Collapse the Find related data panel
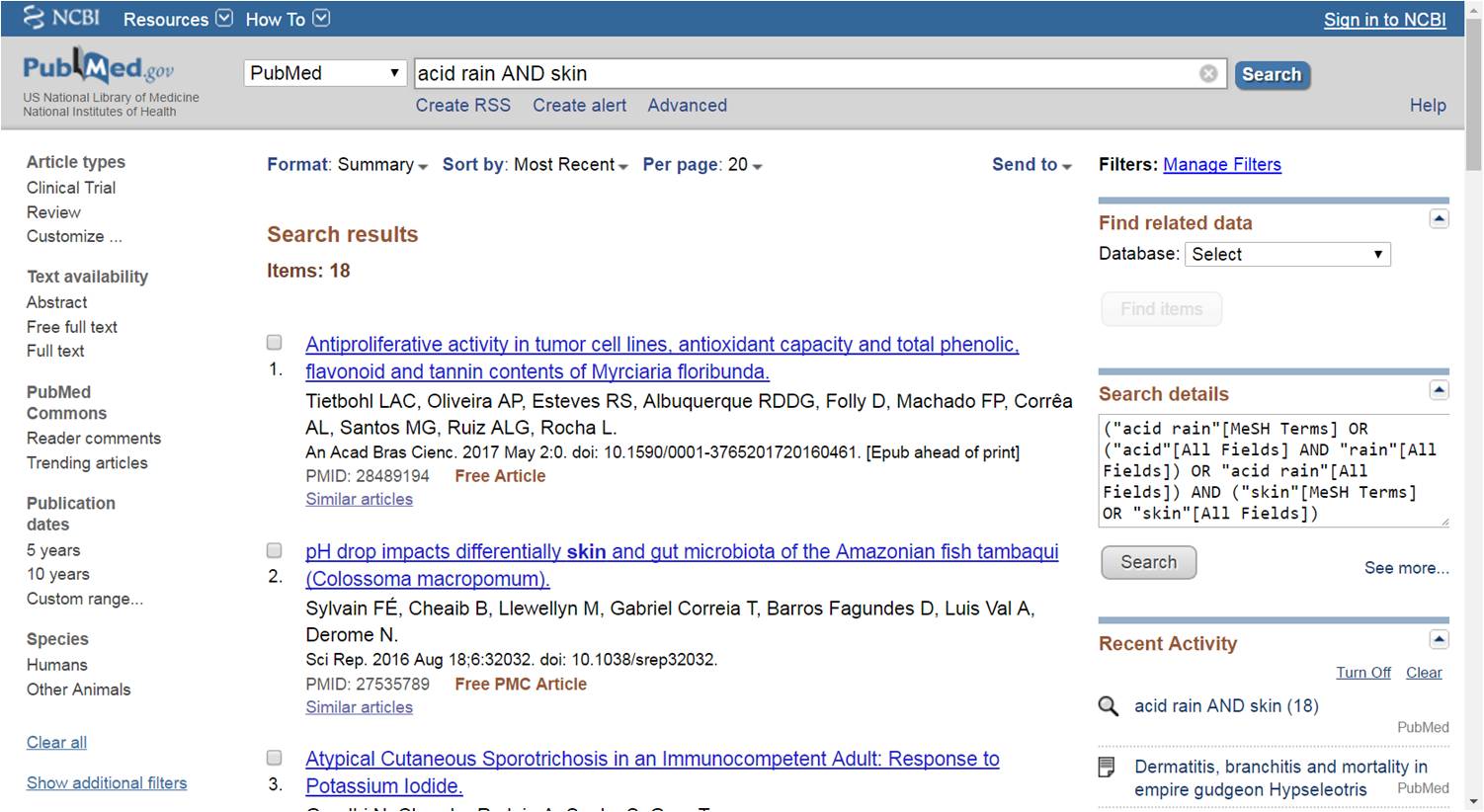Image resolution: width=1484 pixels, height=812 pixels. 1439,219
